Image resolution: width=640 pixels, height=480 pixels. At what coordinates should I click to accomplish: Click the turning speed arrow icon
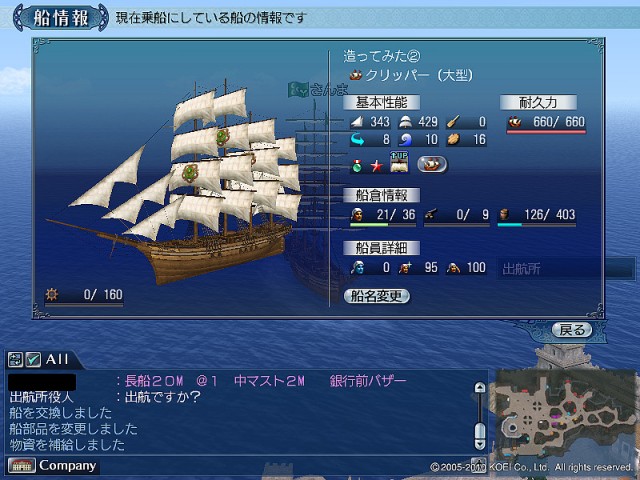pos(358,140)
